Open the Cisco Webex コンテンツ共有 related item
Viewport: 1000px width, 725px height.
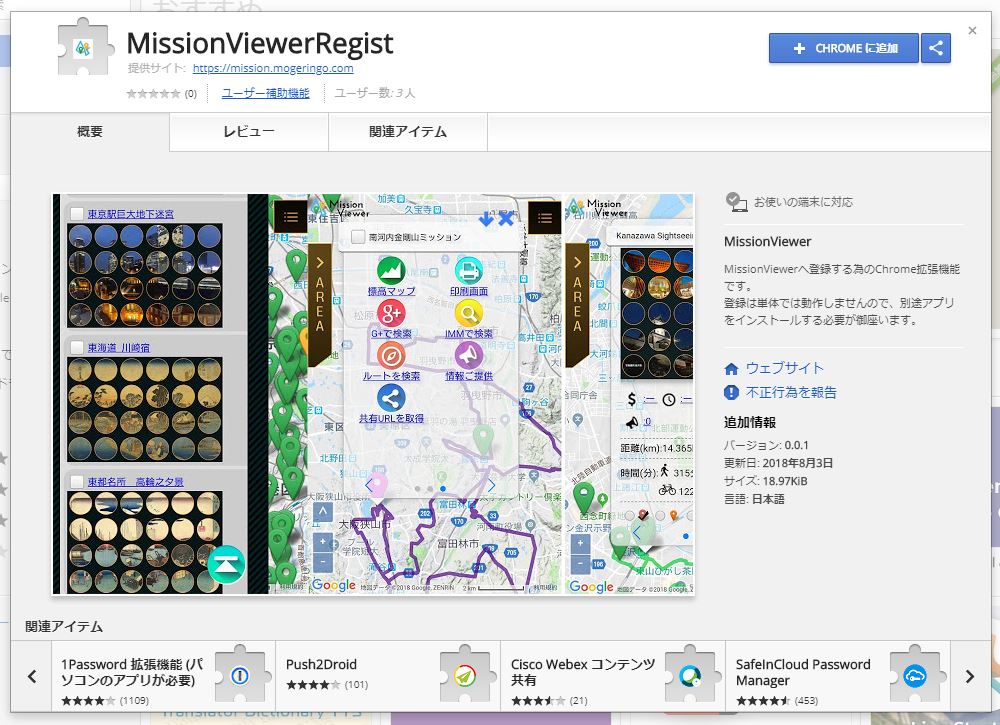point(613,676)
